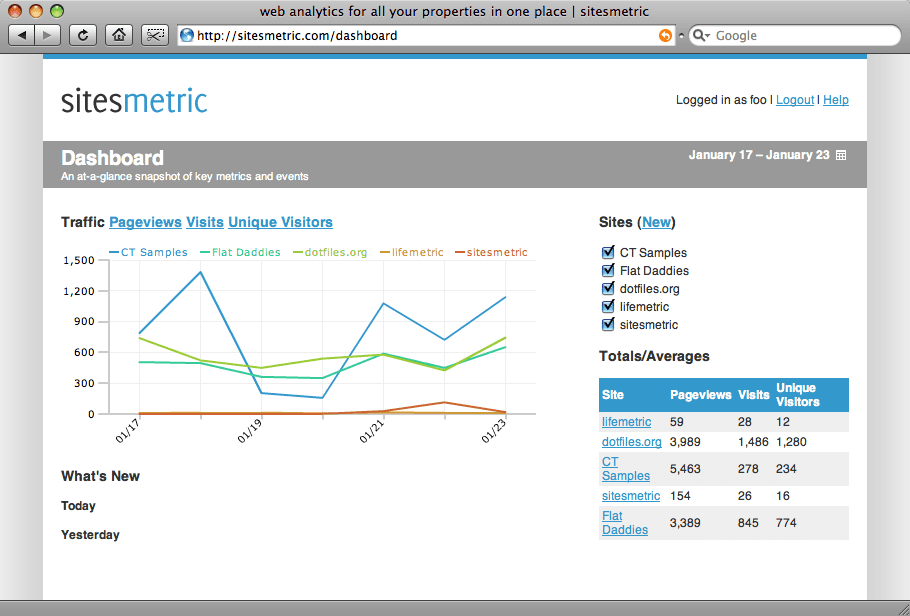Switch the traffic chart to Visits

coord(205,222)
